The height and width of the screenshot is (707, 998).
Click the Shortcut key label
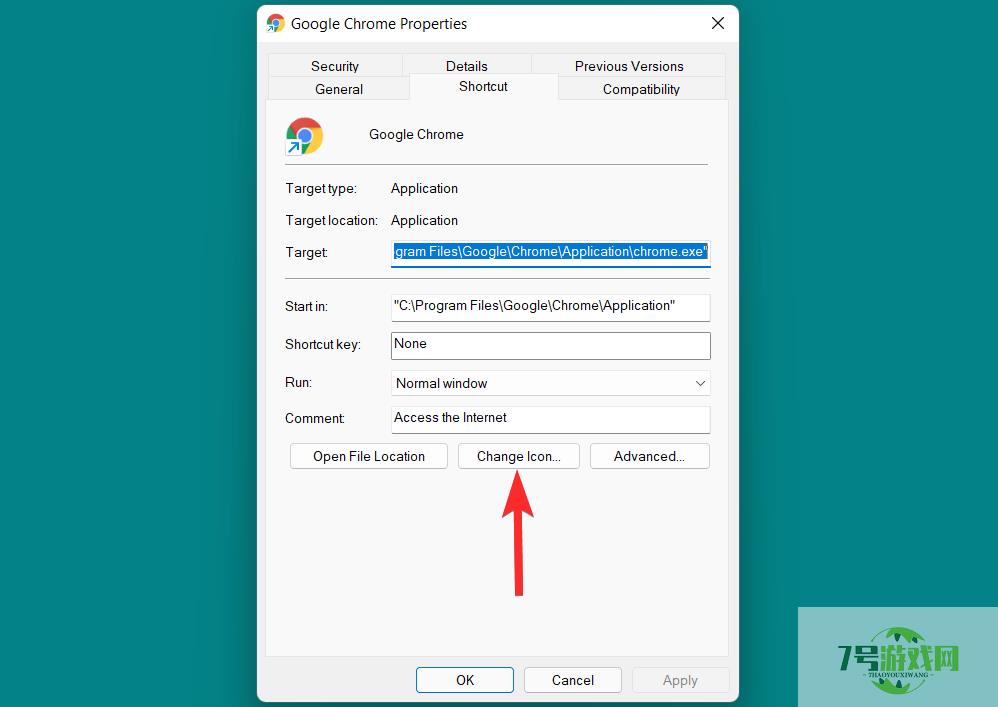click(323, 344)
